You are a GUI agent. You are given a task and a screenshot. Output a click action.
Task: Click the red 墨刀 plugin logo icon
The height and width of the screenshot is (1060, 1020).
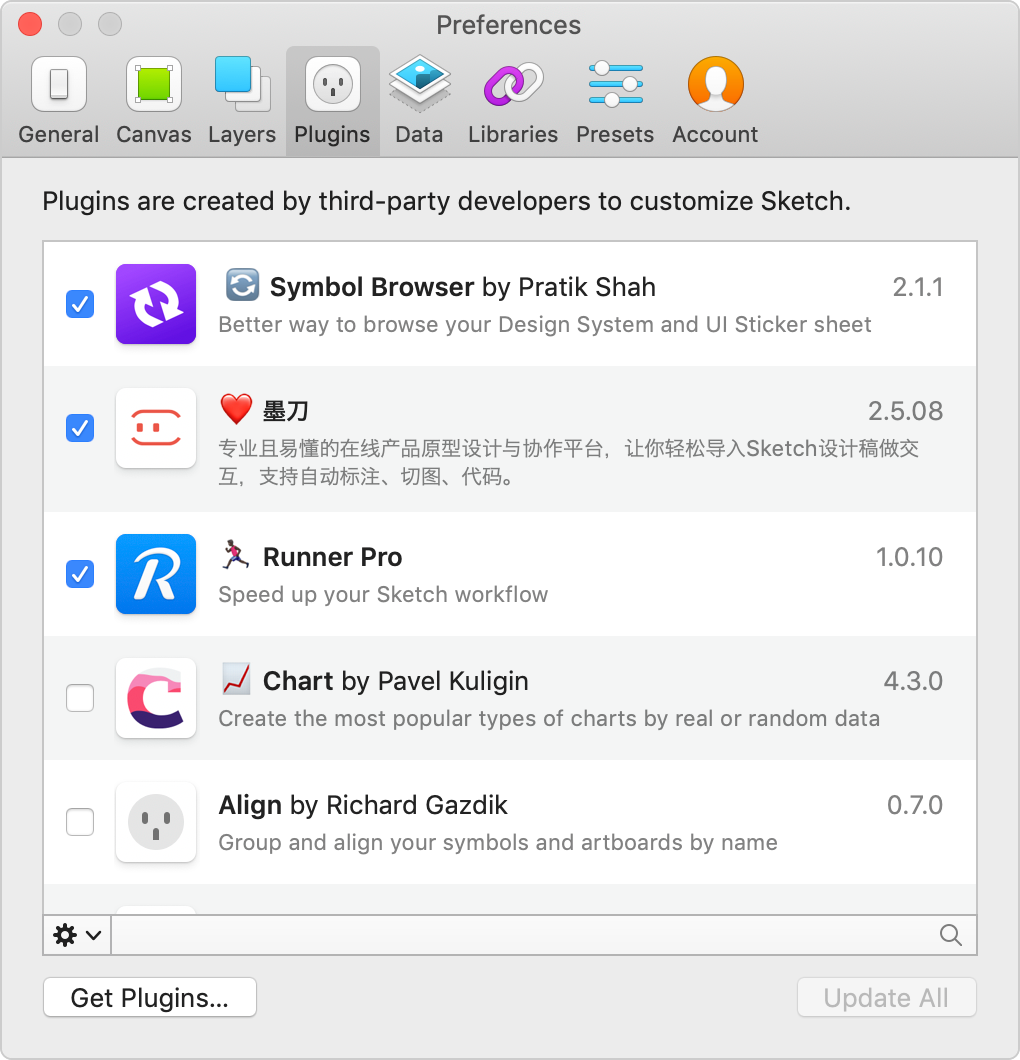click(x=156, y=428)
